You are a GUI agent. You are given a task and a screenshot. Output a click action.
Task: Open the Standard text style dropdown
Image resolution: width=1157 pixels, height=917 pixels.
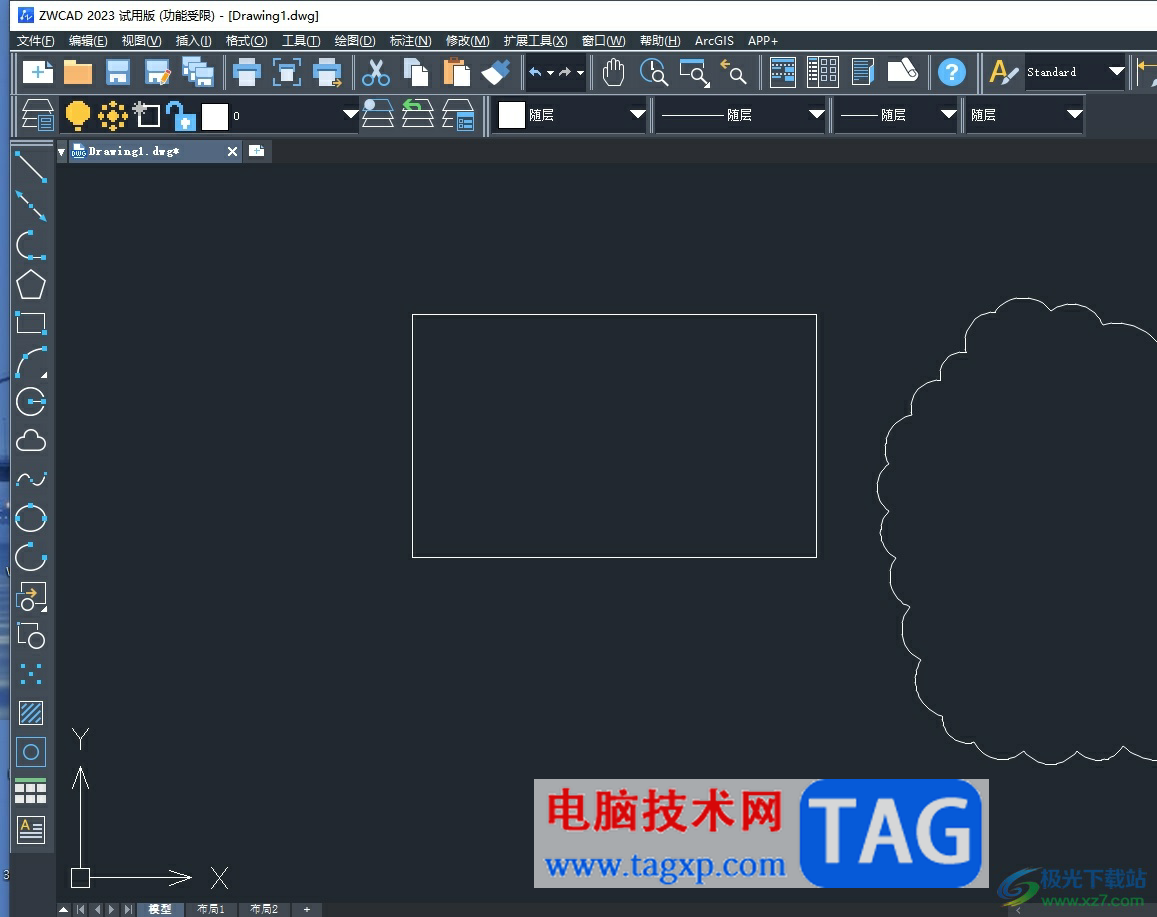[1116, 72]
